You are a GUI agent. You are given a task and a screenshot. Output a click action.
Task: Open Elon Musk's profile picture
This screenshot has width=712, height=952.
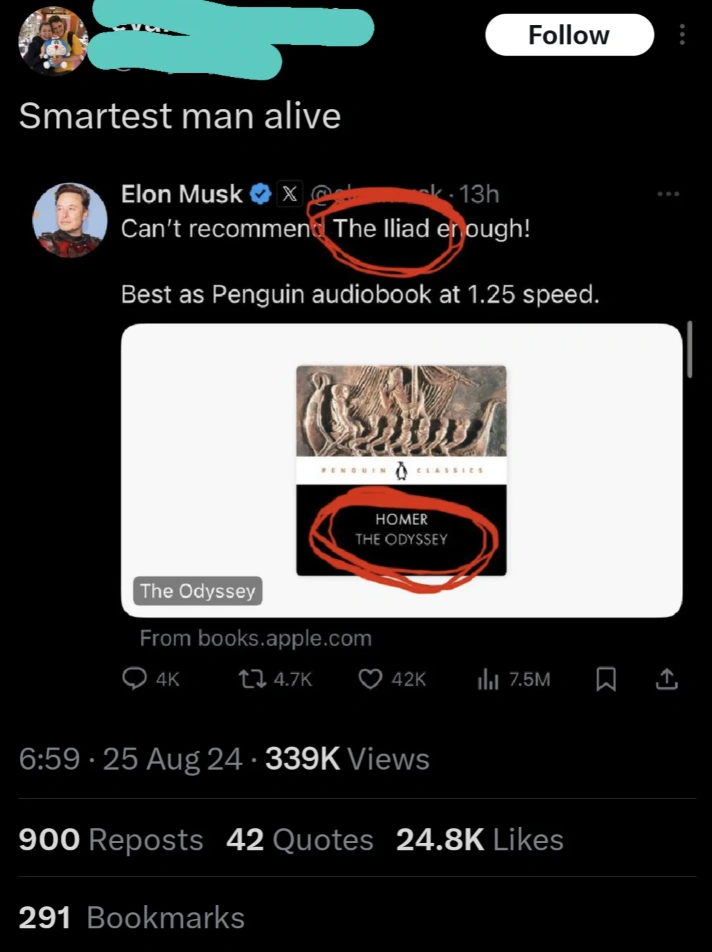pyautogui.click(x=70, y=220)
